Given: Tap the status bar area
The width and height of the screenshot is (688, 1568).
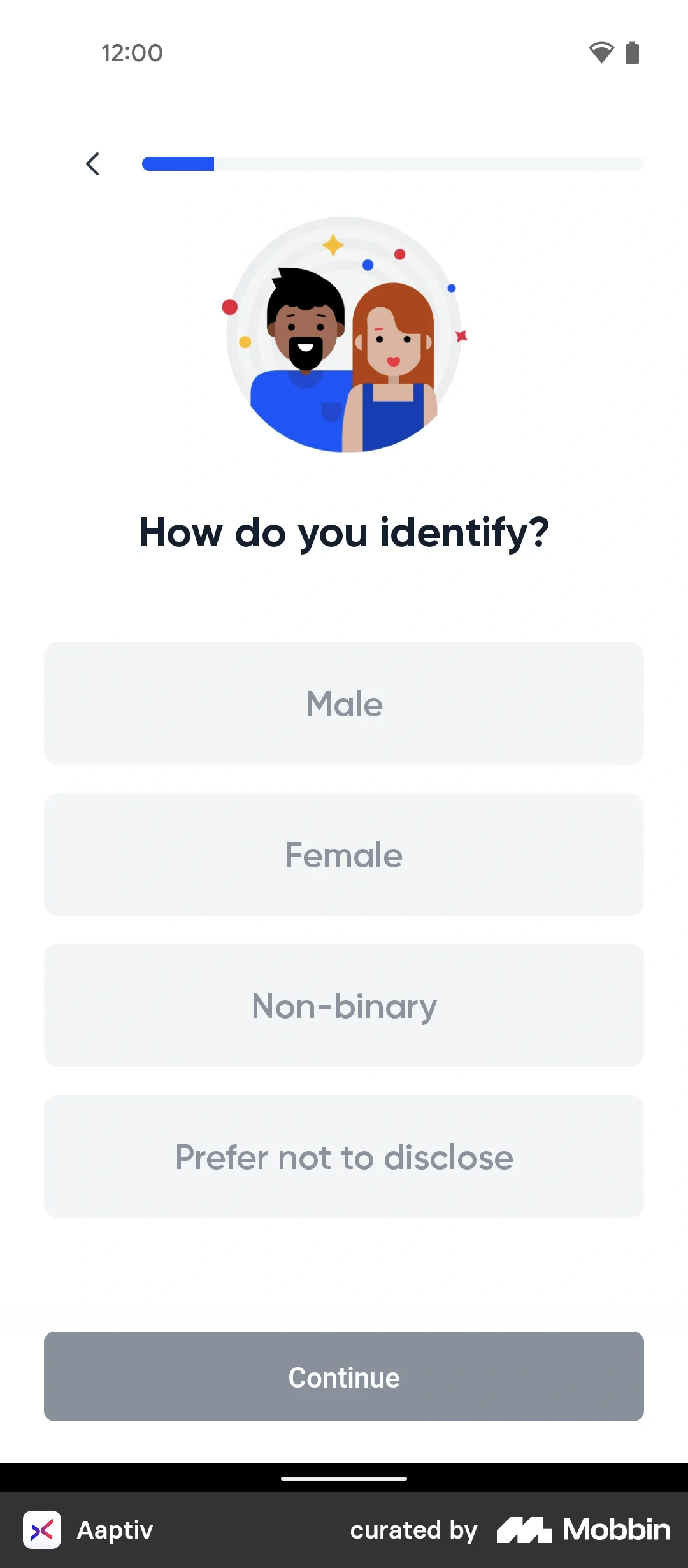Looking at the screenshot, I should [x=344, y=54].
